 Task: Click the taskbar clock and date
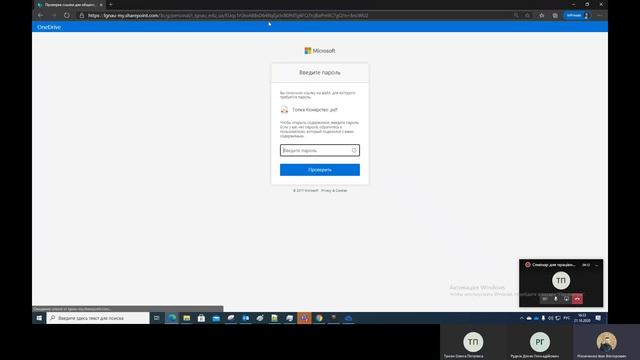coord(582,318)
